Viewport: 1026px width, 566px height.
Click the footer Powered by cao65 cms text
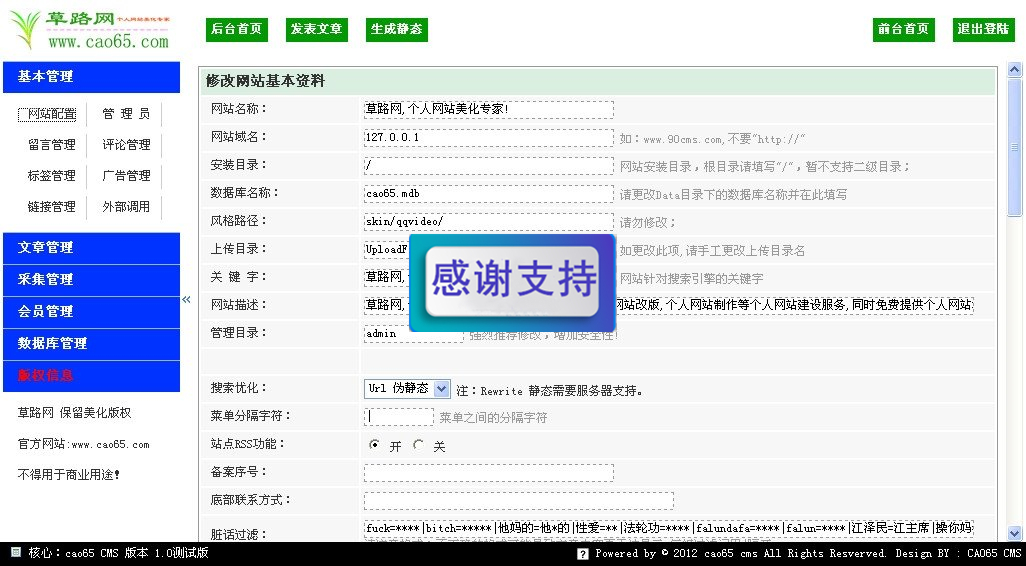(808, 554)
